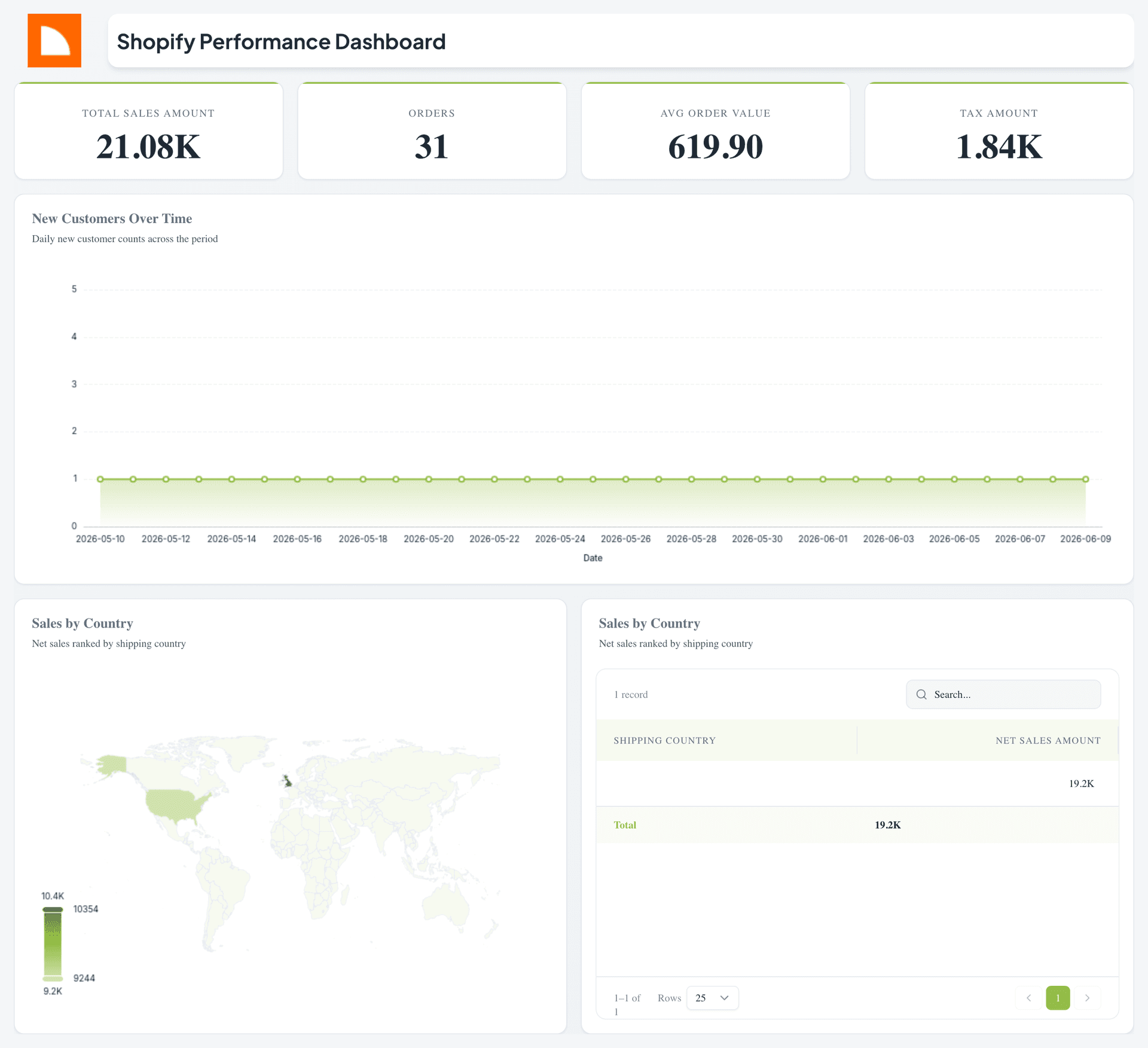Click the 10.4K legend maximum label
The width and height of the screenshot is (1148, 1048).
(53, 896)
